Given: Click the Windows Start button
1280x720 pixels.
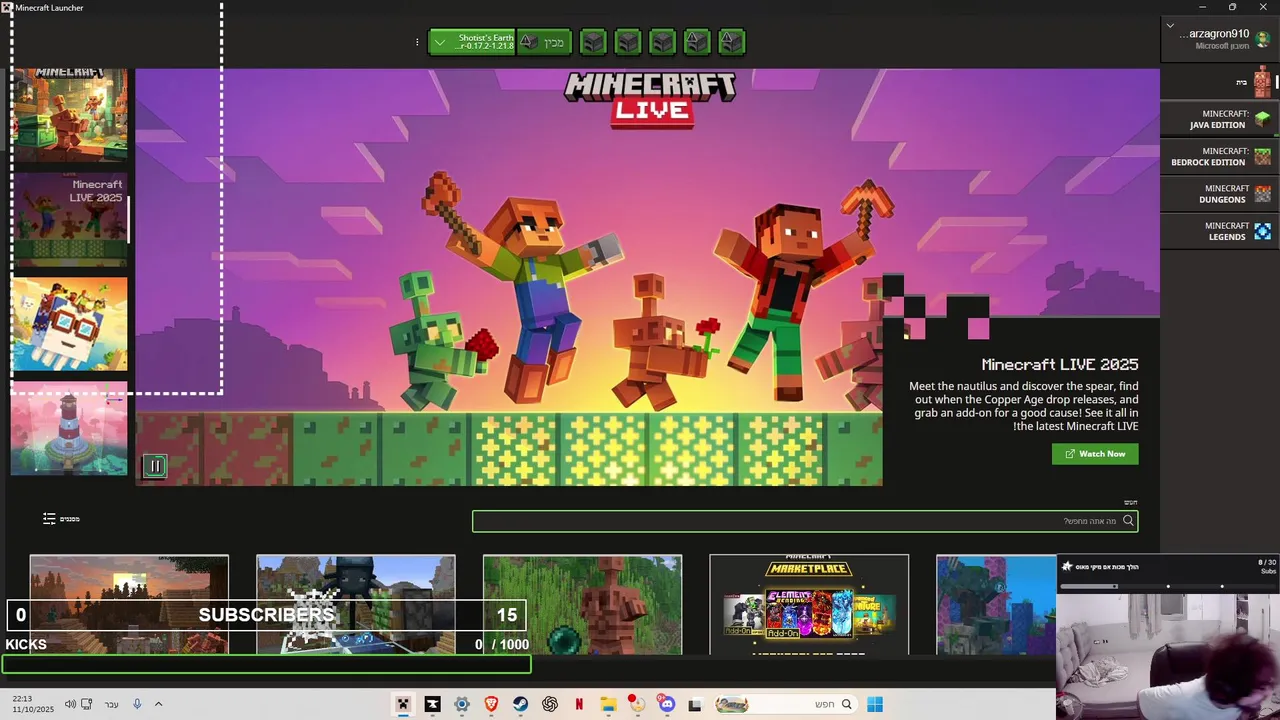Looking at the screenshot, I should coord(875,704).
